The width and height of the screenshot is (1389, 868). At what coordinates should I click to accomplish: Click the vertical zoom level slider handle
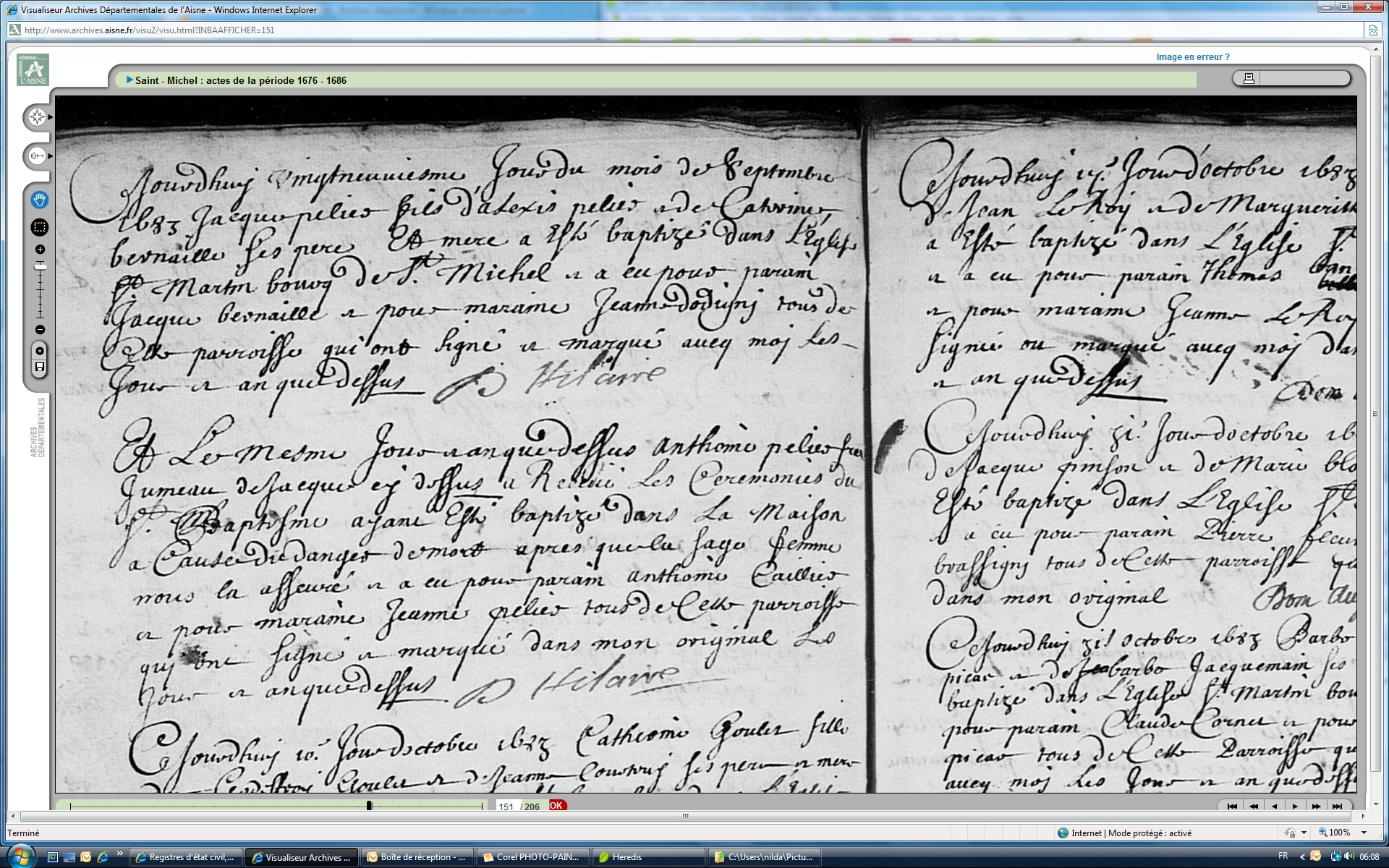(40, 267)
